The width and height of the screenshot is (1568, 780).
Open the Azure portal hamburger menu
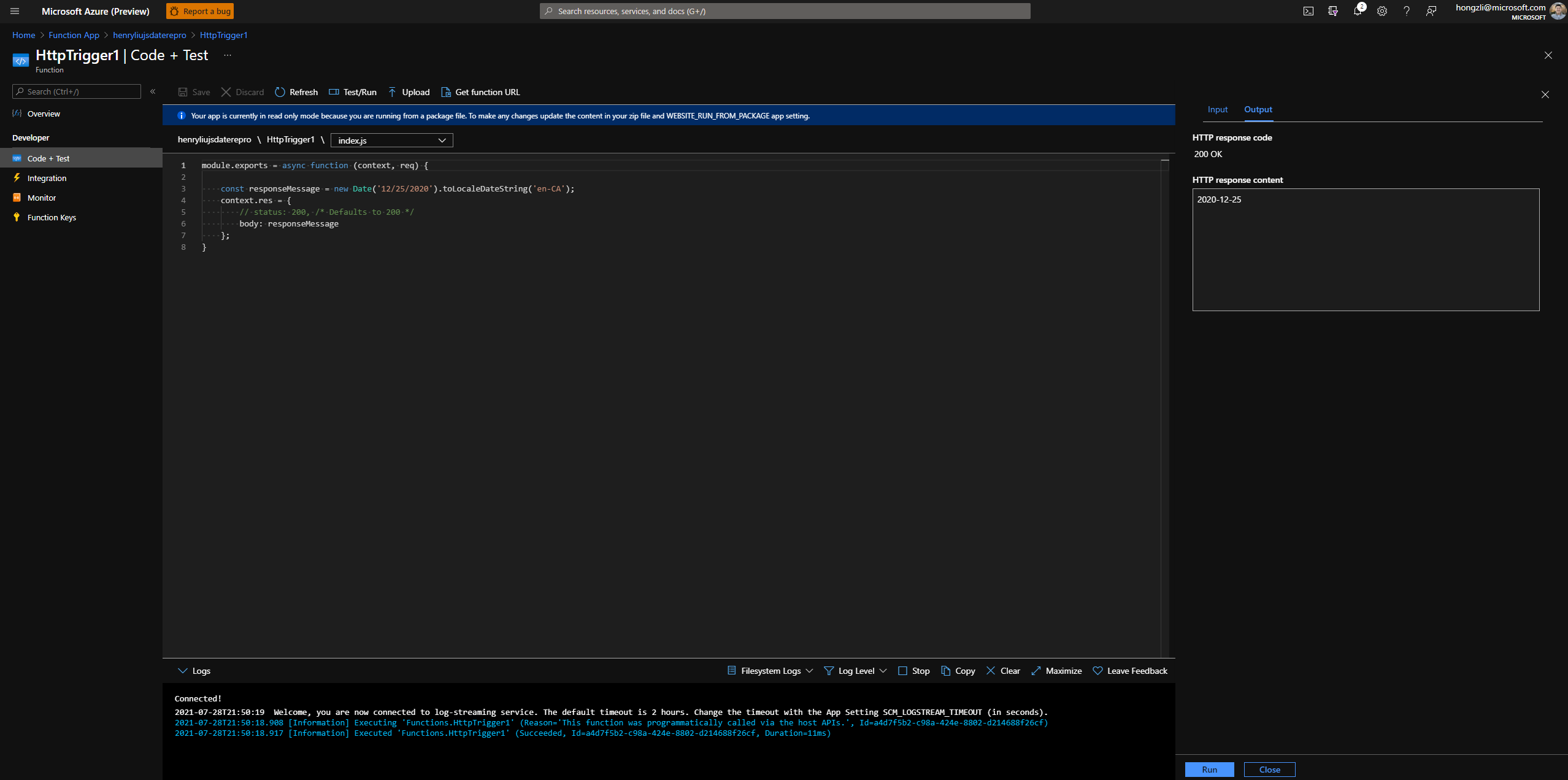pyautogui.click(x=15, y=10)
